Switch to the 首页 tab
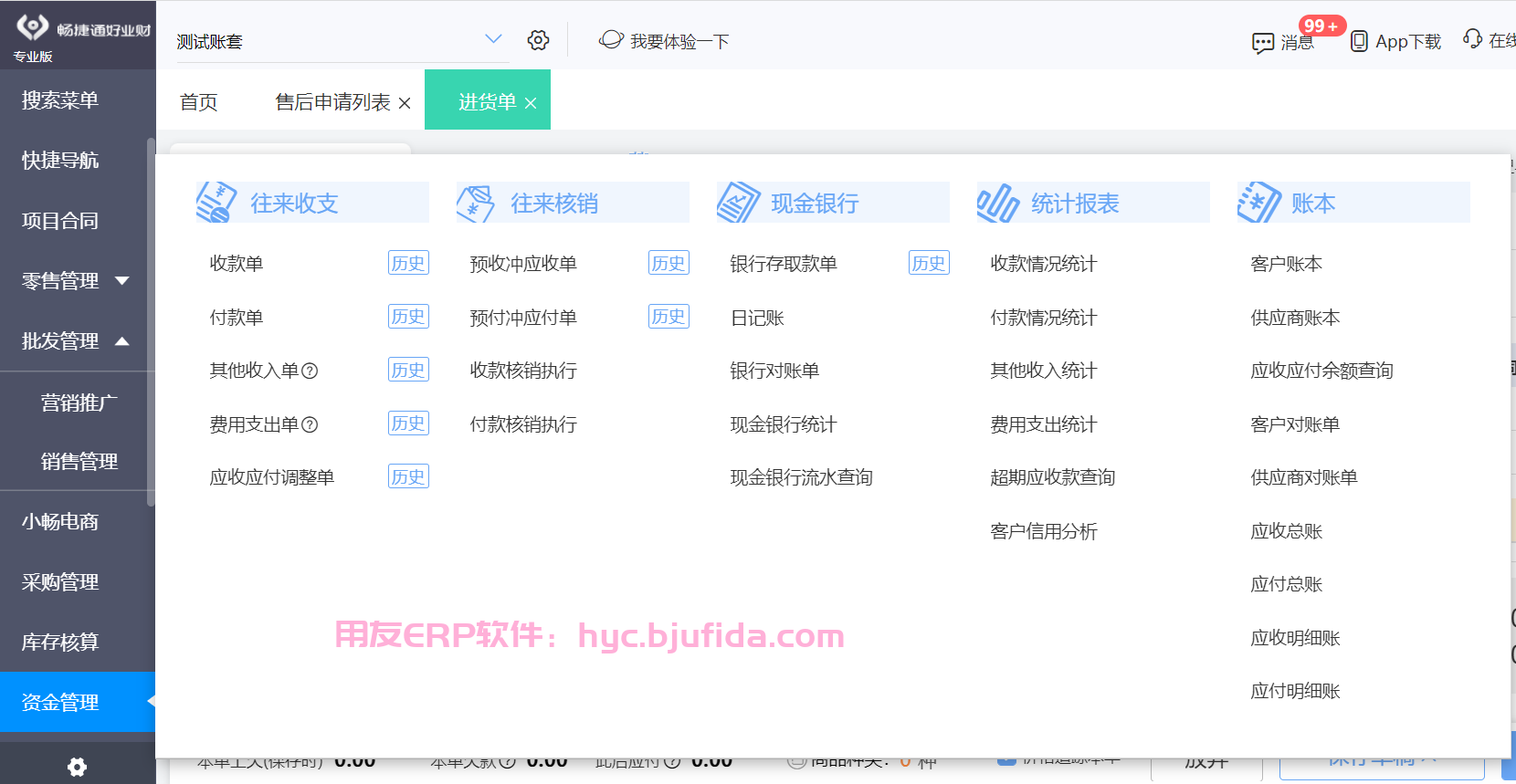Screen dimensions: 1516x784 tap(198, 102)
